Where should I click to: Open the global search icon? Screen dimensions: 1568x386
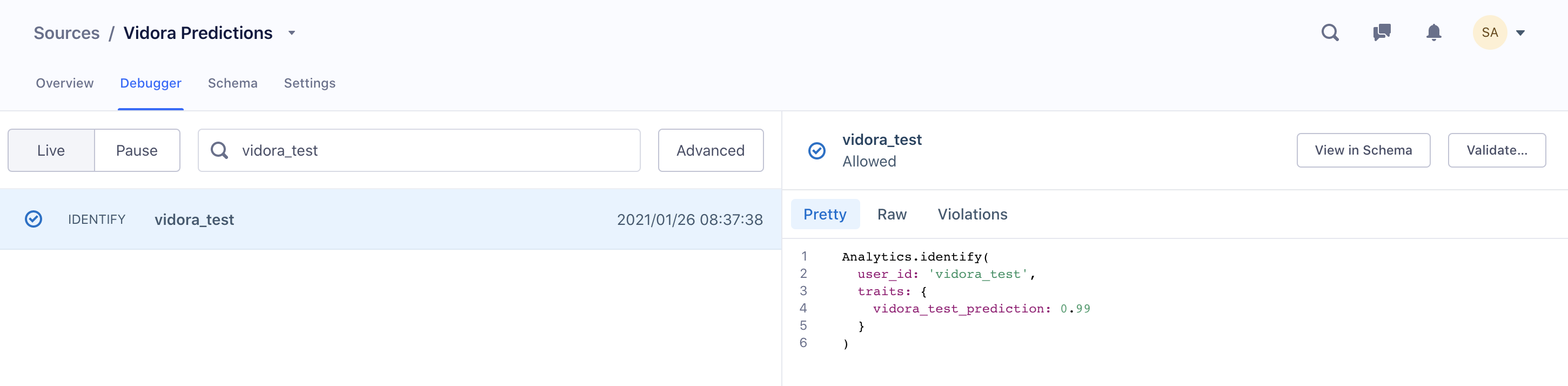click(1330, 32)
